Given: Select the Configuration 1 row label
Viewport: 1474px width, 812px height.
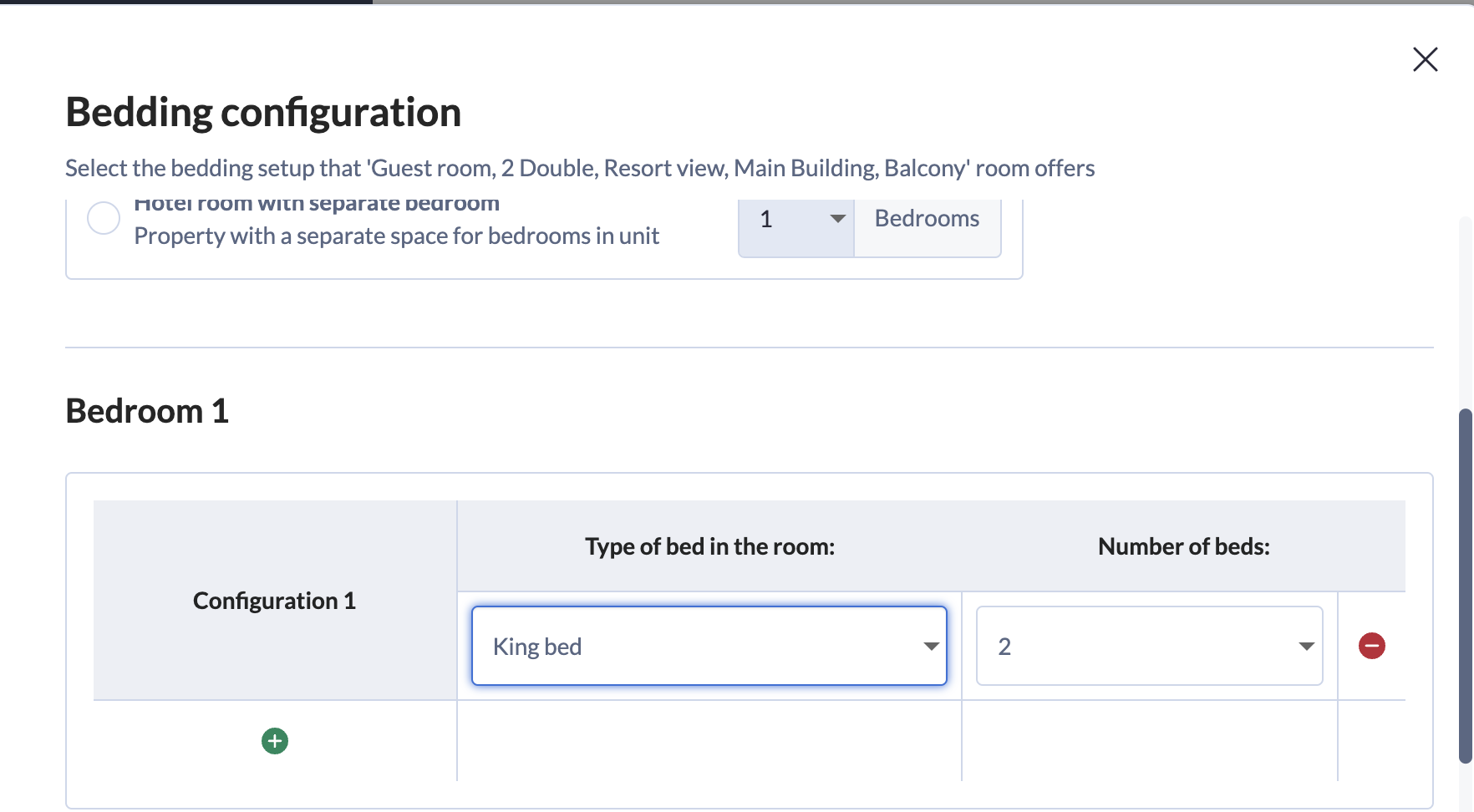Looking at the screenshot, I should [274, 601].
